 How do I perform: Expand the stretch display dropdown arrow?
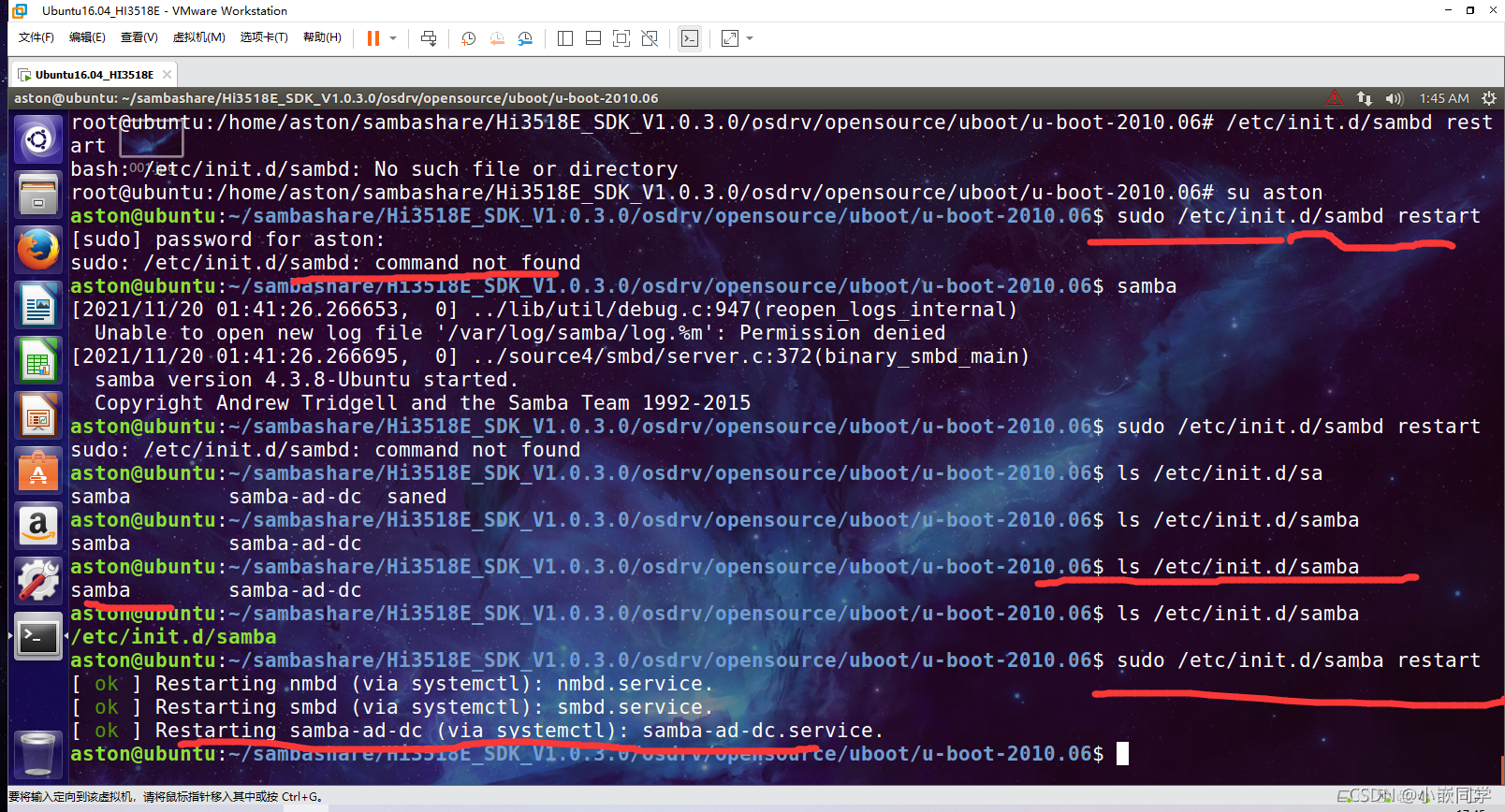(750, 38)
